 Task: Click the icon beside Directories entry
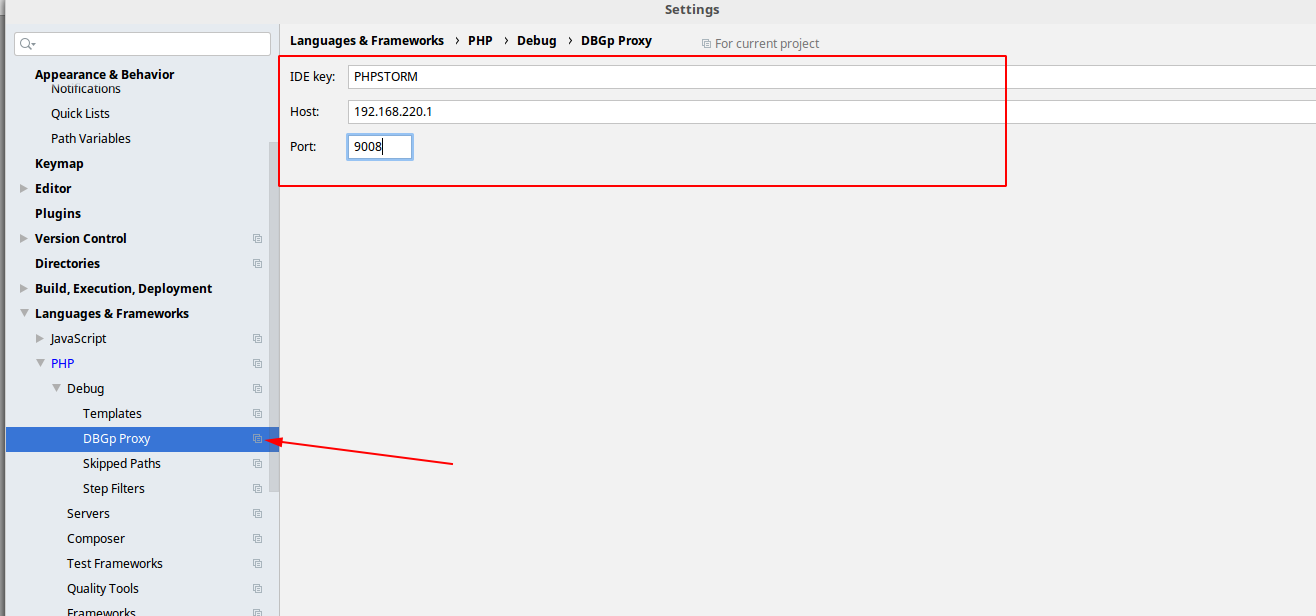point(257,263)
